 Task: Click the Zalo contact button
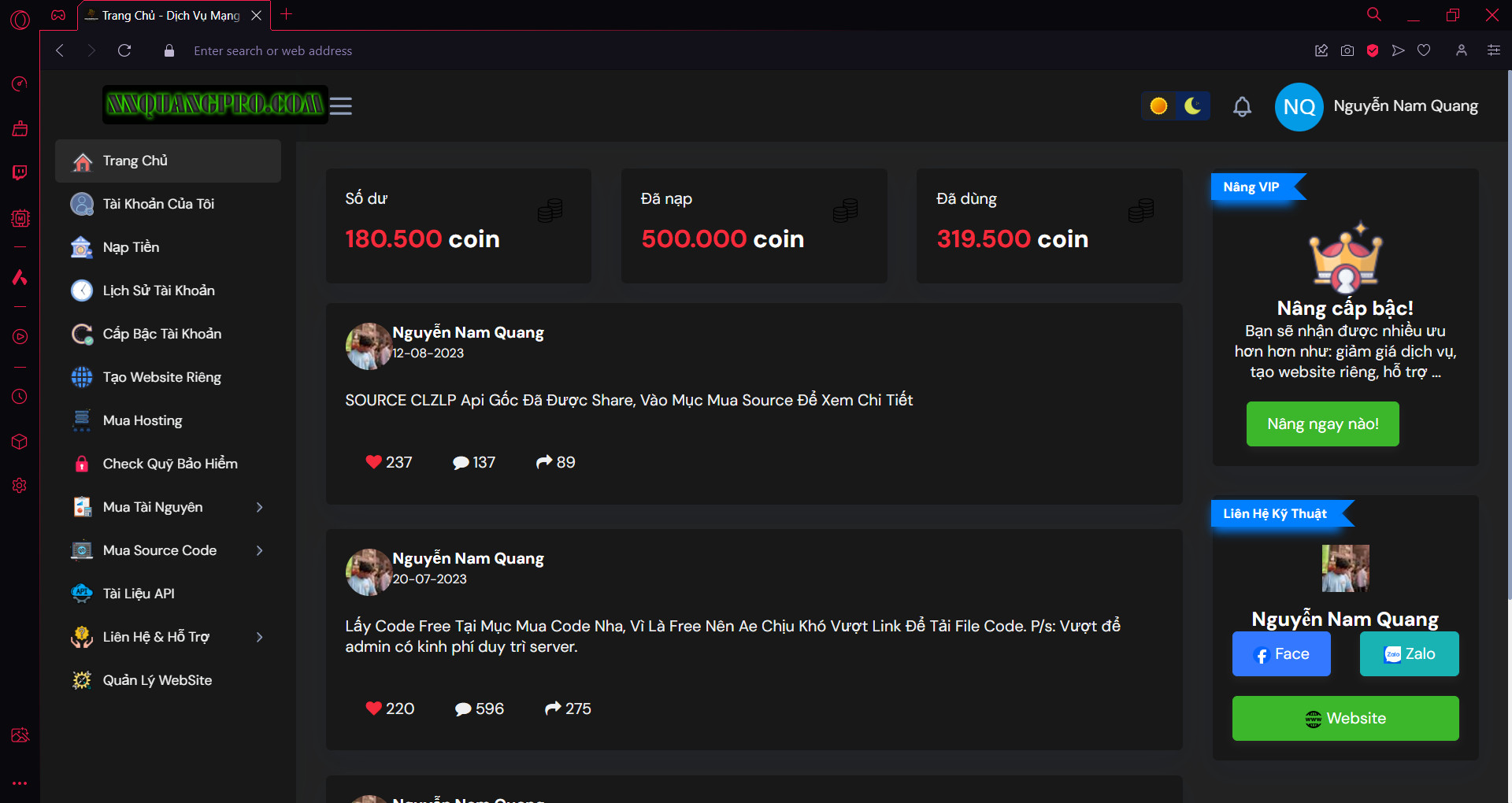[x=1409, y=653]
